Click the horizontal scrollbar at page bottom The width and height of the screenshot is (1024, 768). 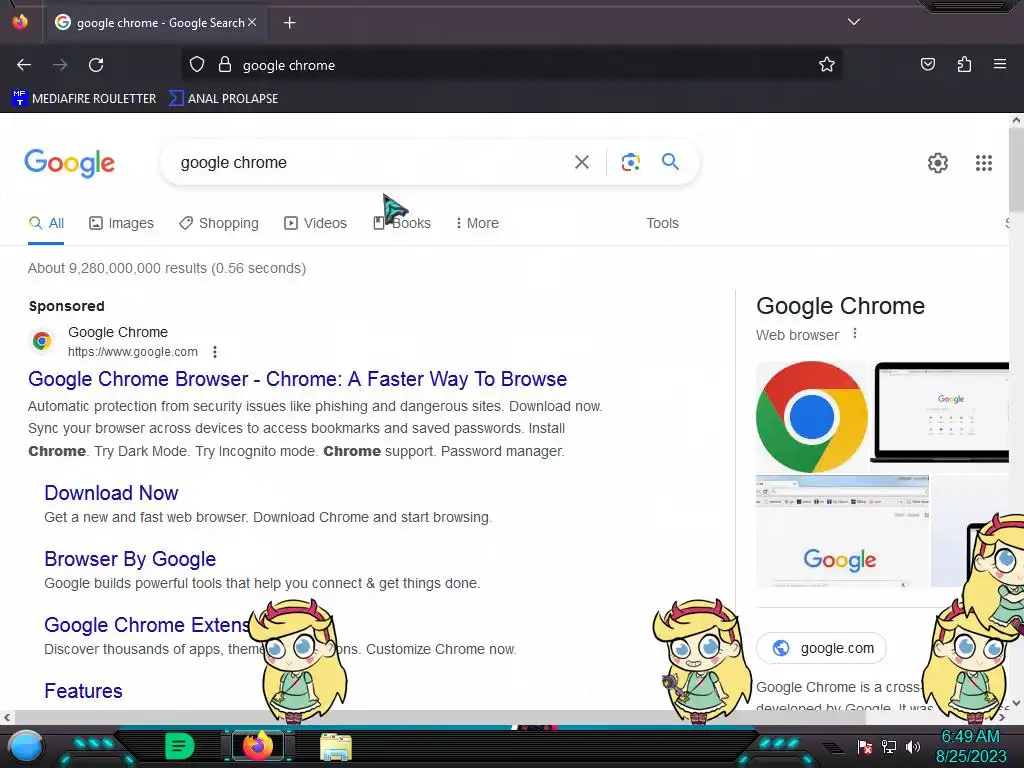pyautogui.click(x=440, y=718)
